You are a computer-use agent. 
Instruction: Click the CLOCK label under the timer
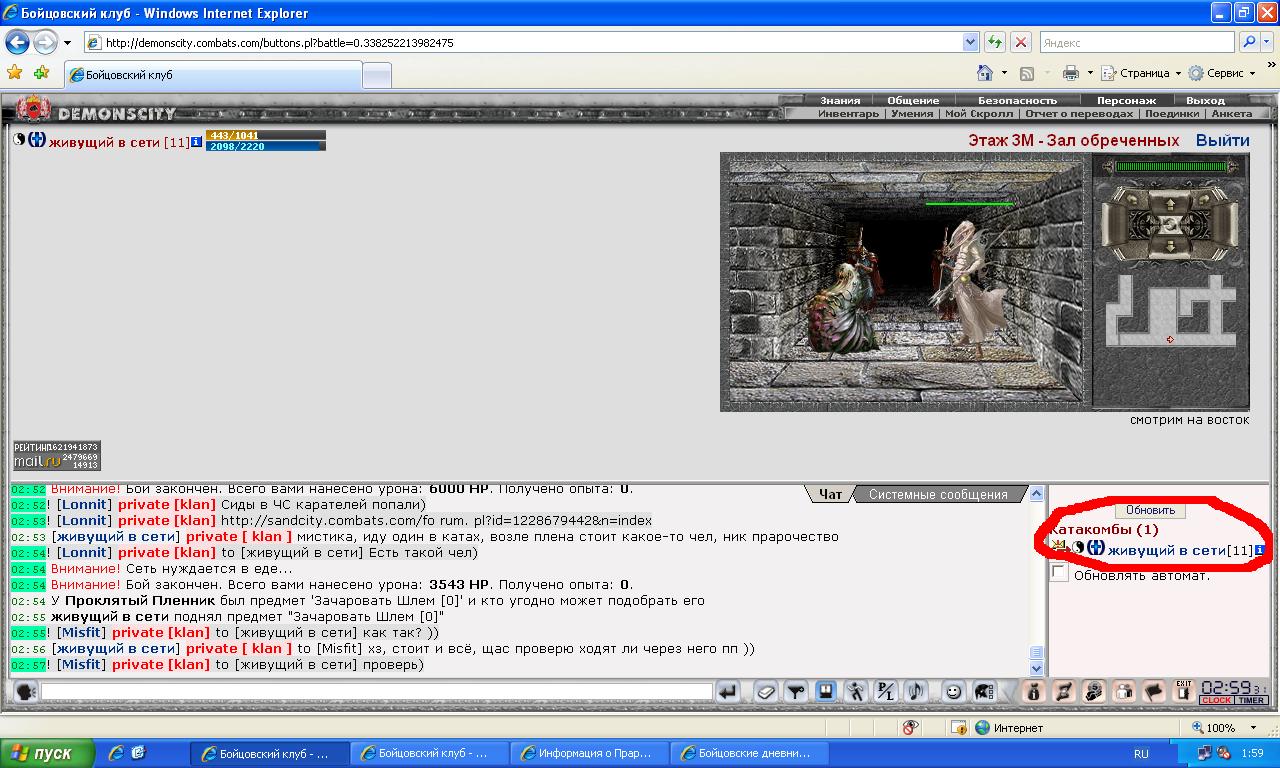(x=1216, y=700)
